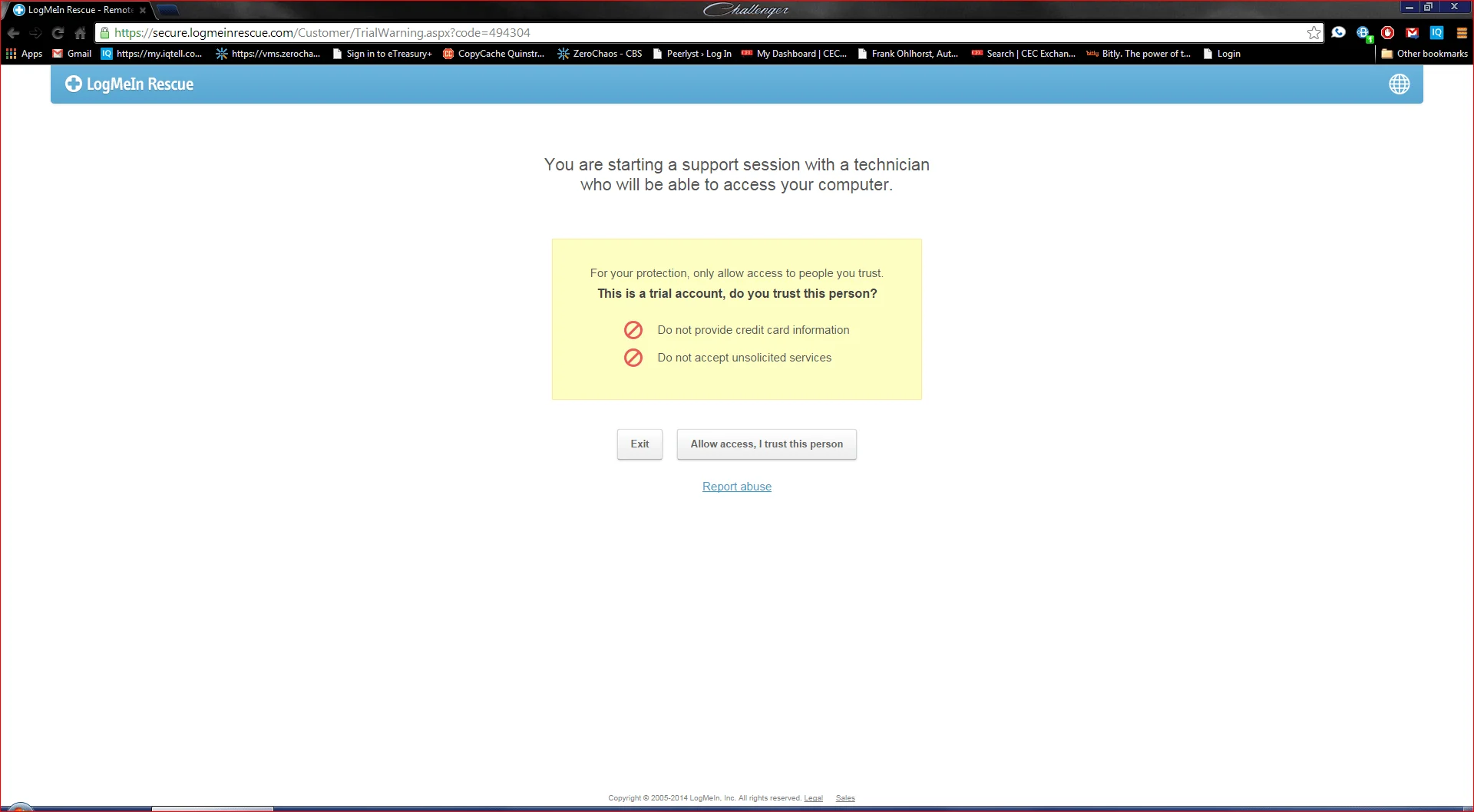
Task: Open the my.iqtell.com bookmark
Action: point(151,54)
